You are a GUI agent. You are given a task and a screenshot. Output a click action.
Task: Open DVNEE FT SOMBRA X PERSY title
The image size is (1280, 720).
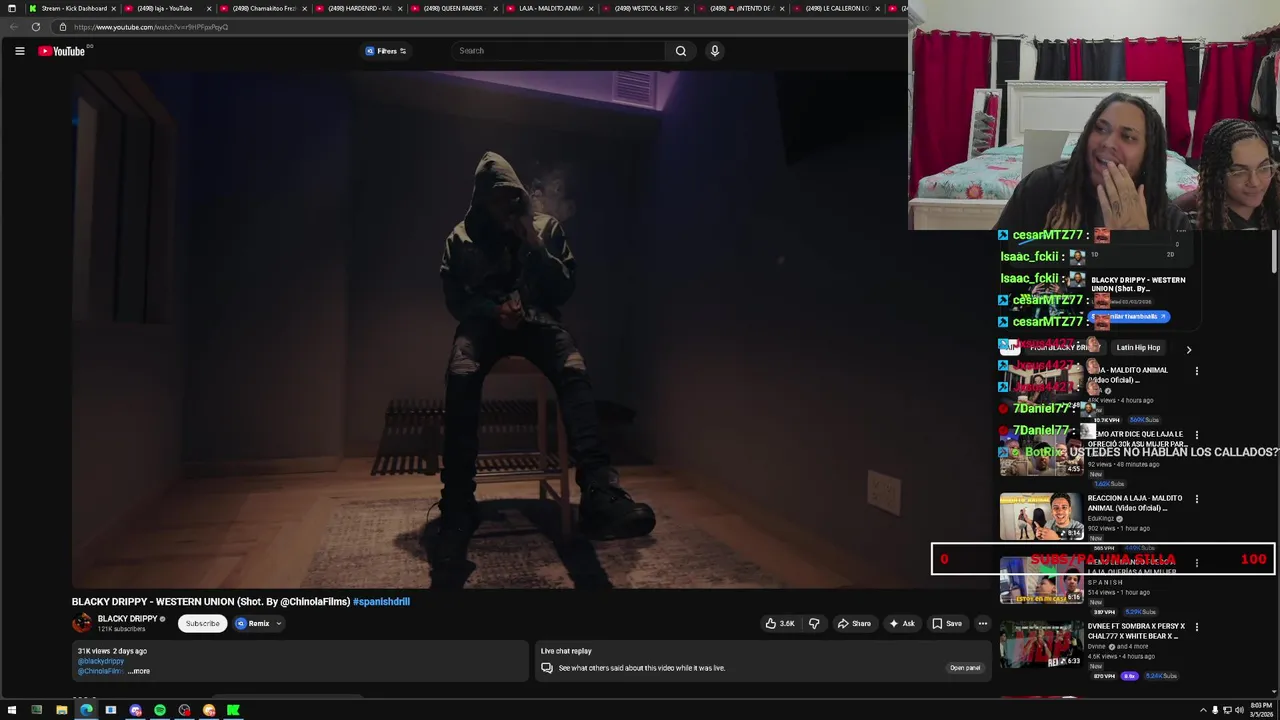(1136, 631)
